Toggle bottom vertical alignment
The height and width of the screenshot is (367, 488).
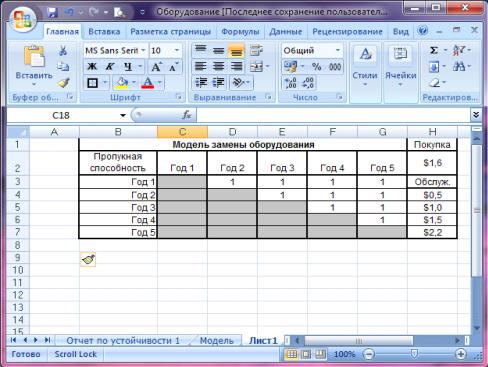[236, 51]
